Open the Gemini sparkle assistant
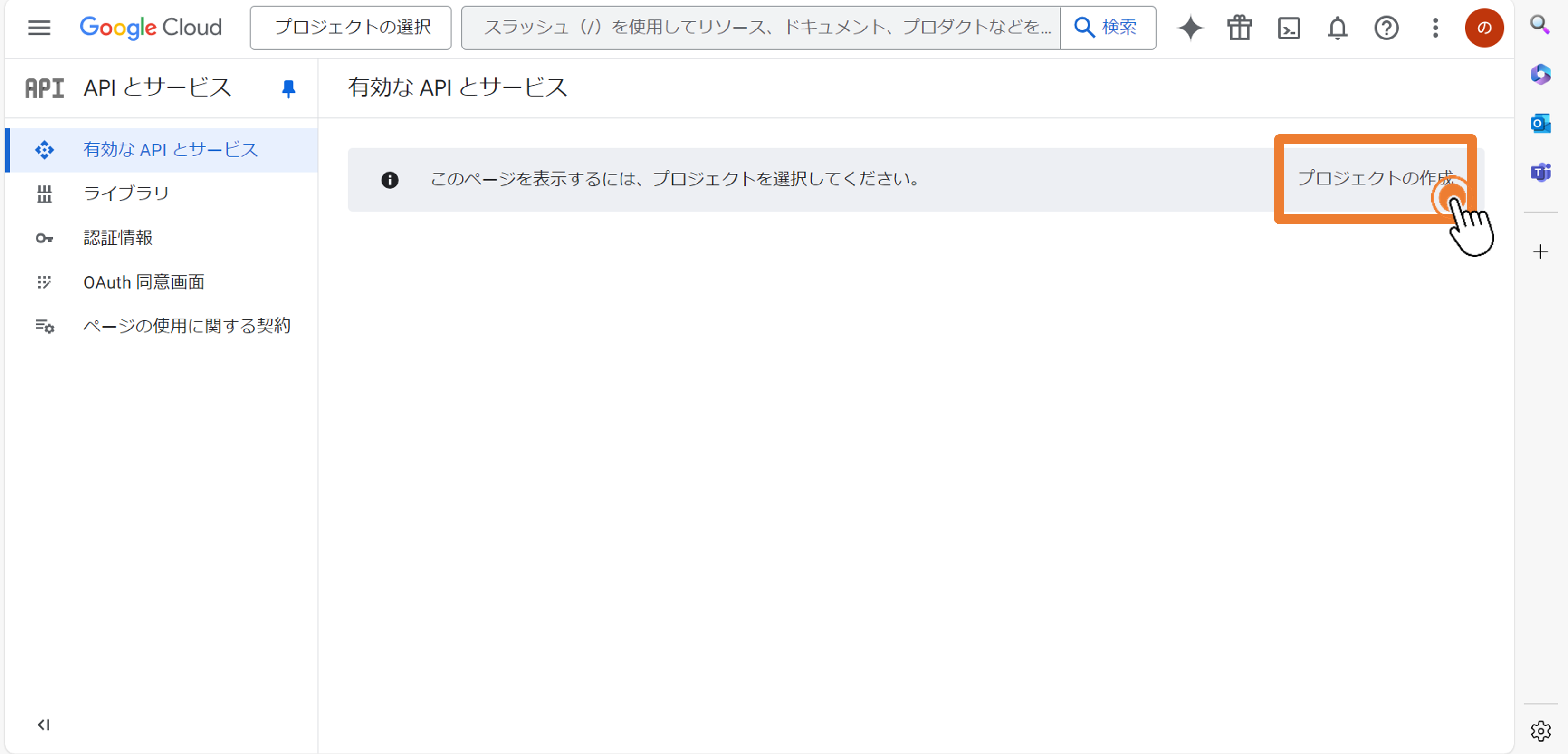 click(1190, 28)
